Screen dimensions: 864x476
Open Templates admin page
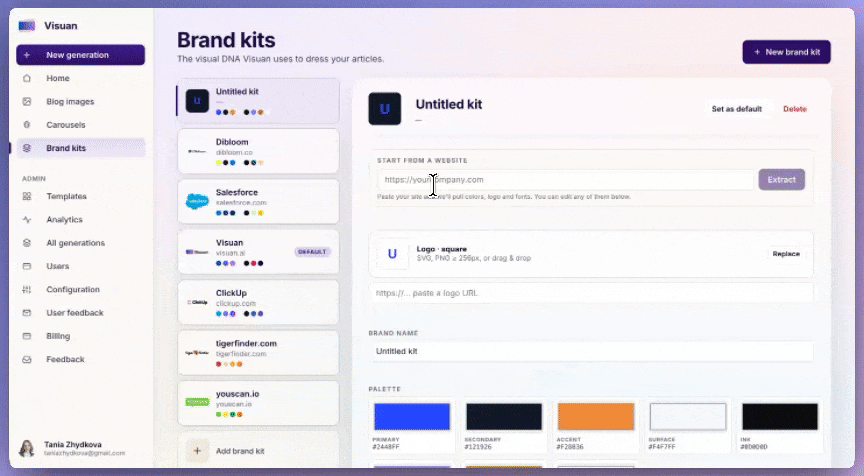point(80,196)
